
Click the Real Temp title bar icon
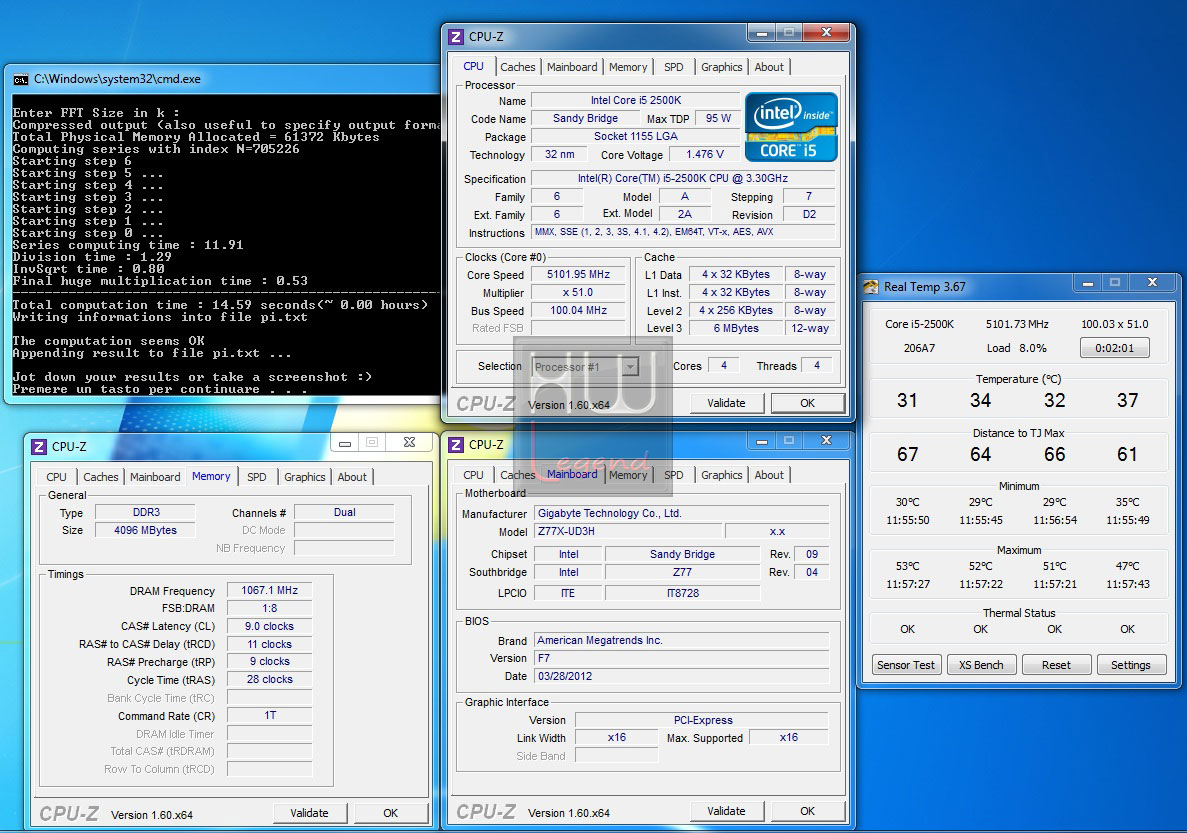coord(871,286)
